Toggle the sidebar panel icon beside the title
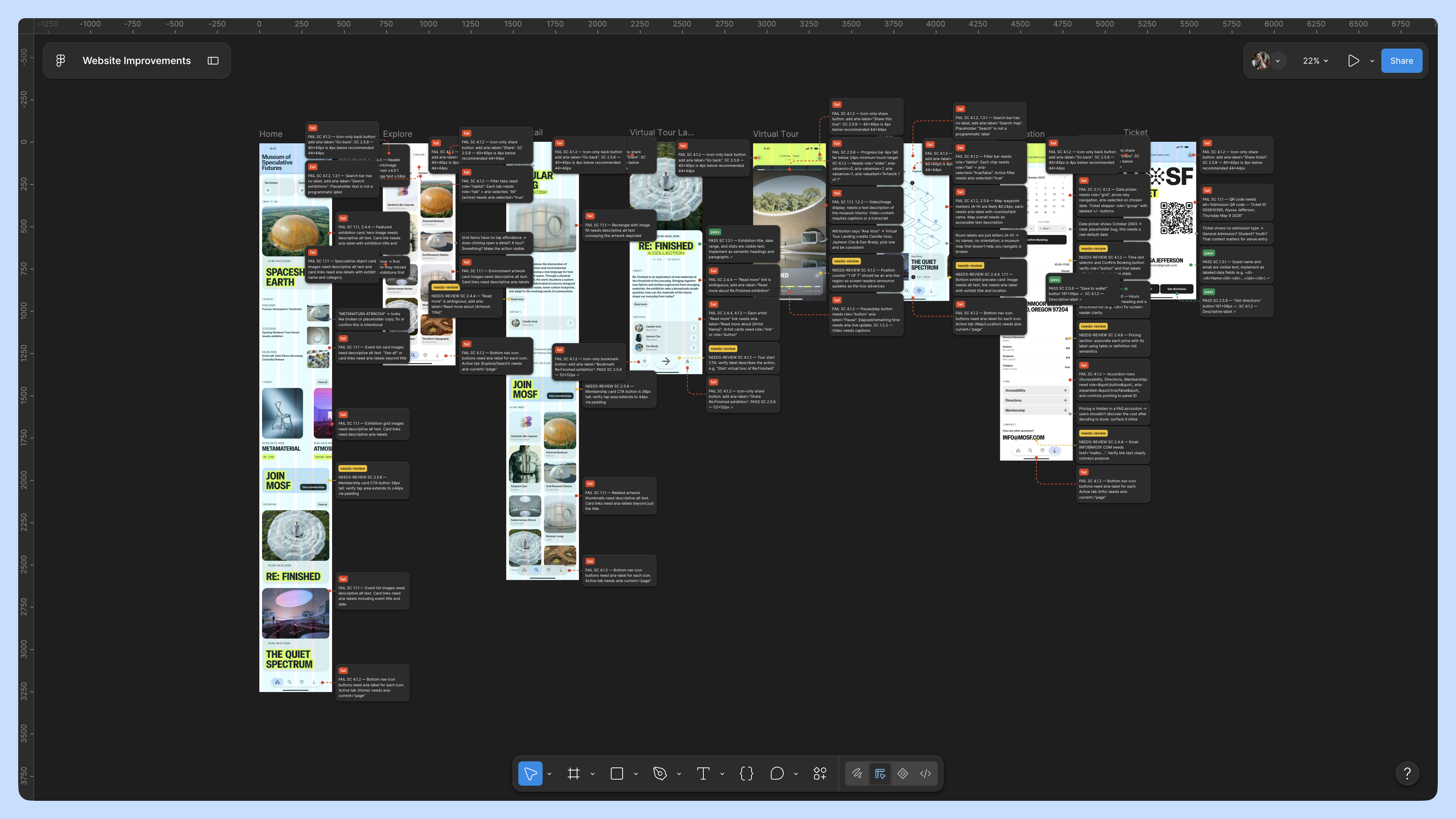 pyautogui.click(x=213, y=61)
